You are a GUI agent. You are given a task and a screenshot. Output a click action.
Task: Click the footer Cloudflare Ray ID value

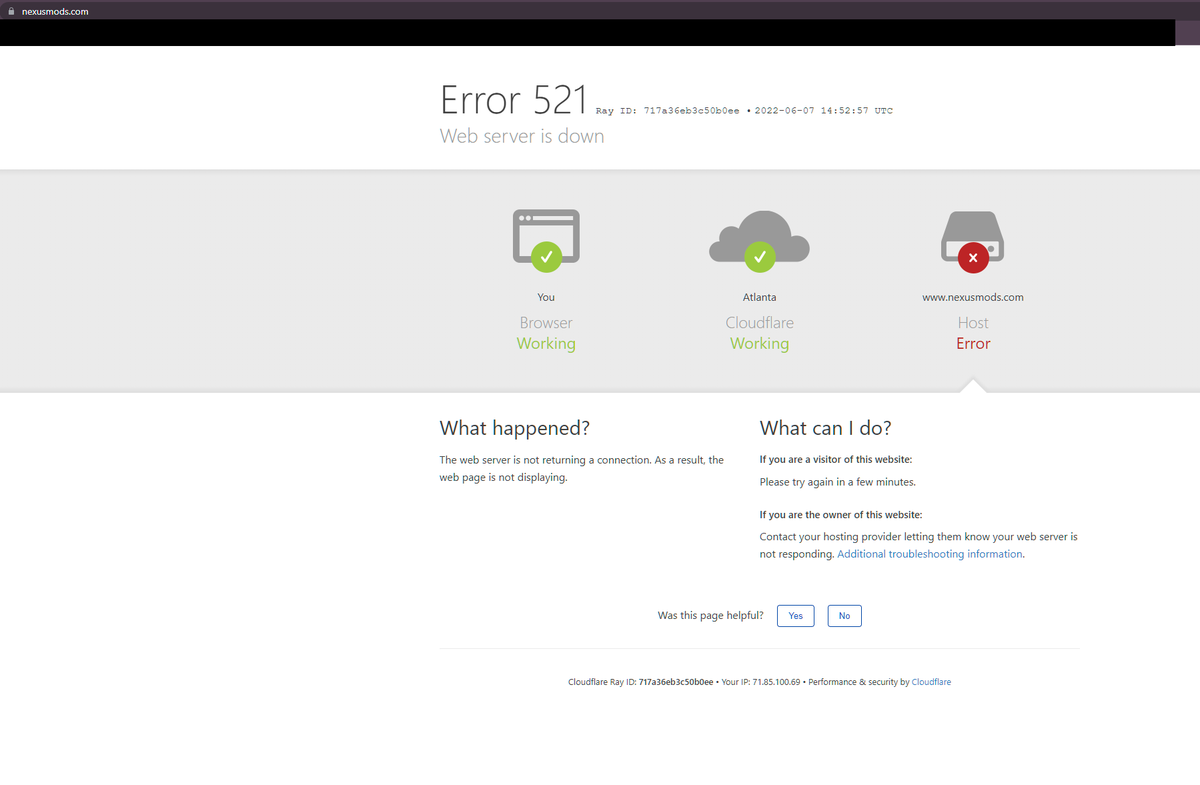676,682
